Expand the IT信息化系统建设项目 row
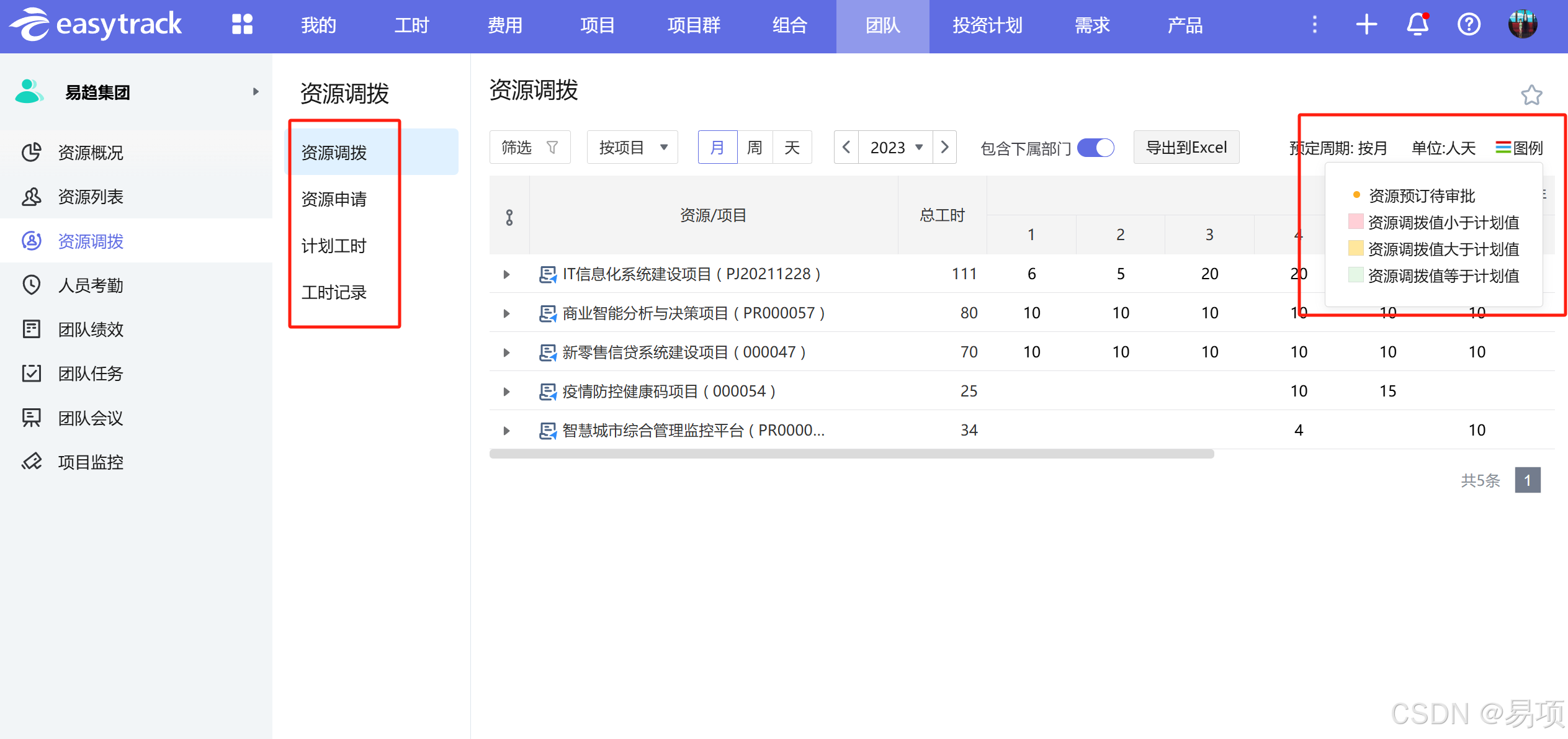Viewport: 1568px width, 739px height. pos(506,274)
